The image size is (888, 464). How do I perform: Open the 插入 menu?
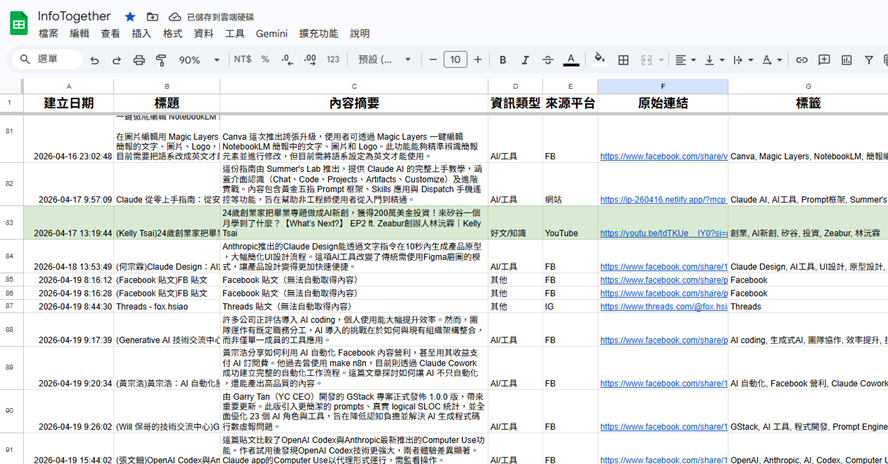pyautogui.click(x=141, y=33)
